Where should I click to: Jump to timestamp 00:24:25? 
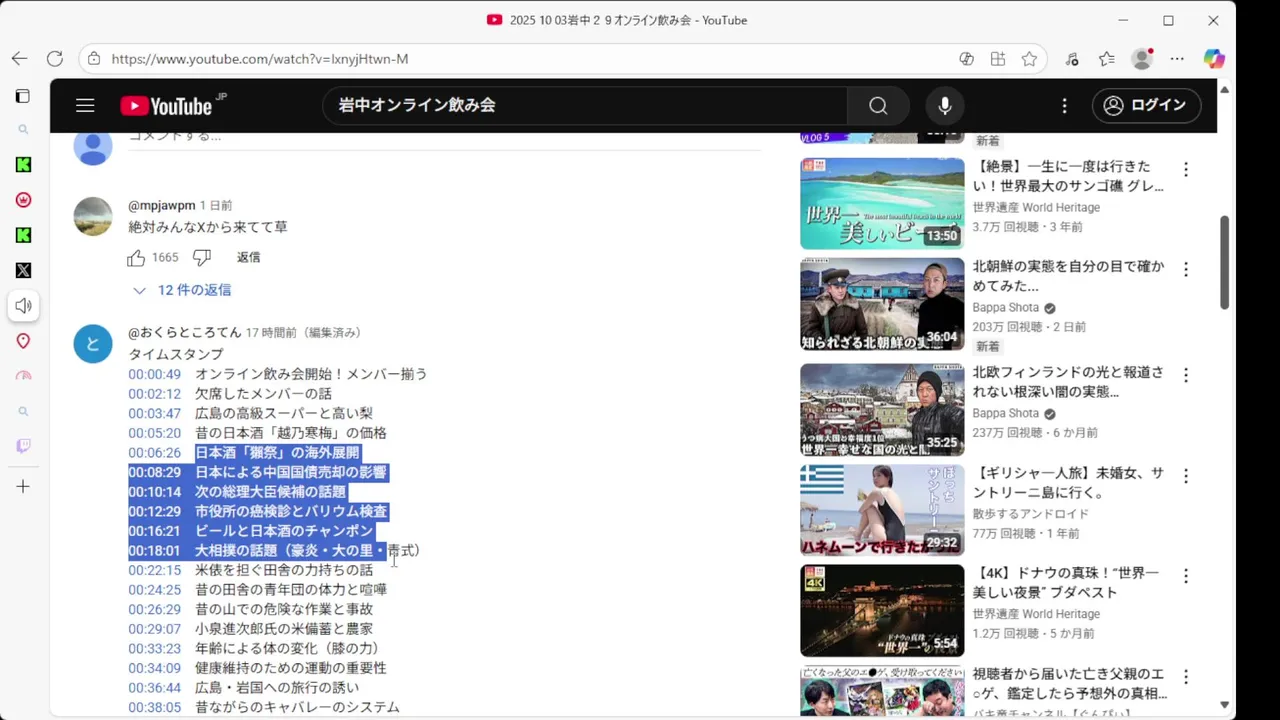tap(154, 590)
